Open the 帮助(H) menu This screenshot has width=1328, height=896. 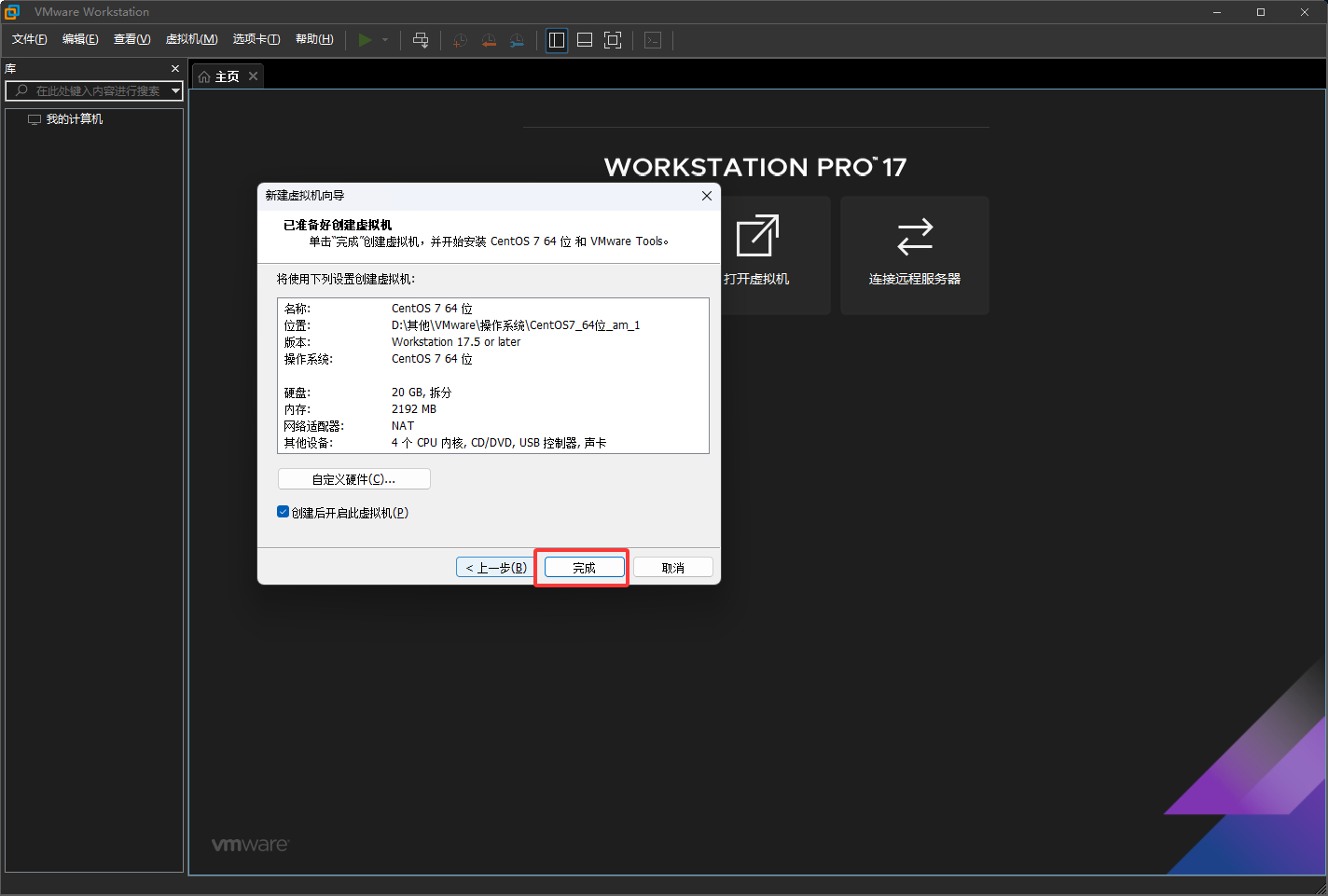coord(314,39)
